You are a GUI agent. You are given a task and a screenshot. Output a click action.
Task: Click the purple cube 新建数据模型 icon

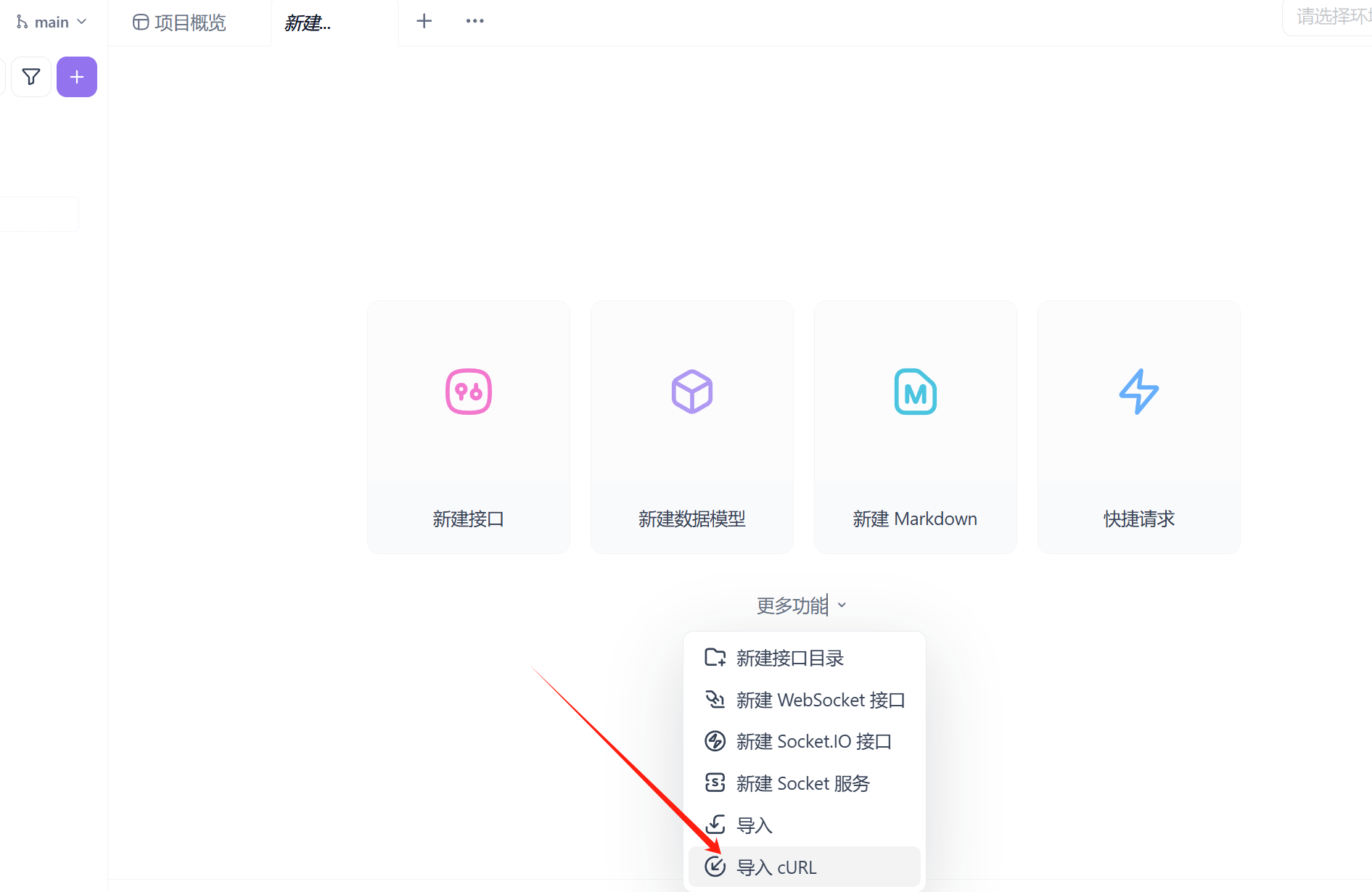click(692, 392)
